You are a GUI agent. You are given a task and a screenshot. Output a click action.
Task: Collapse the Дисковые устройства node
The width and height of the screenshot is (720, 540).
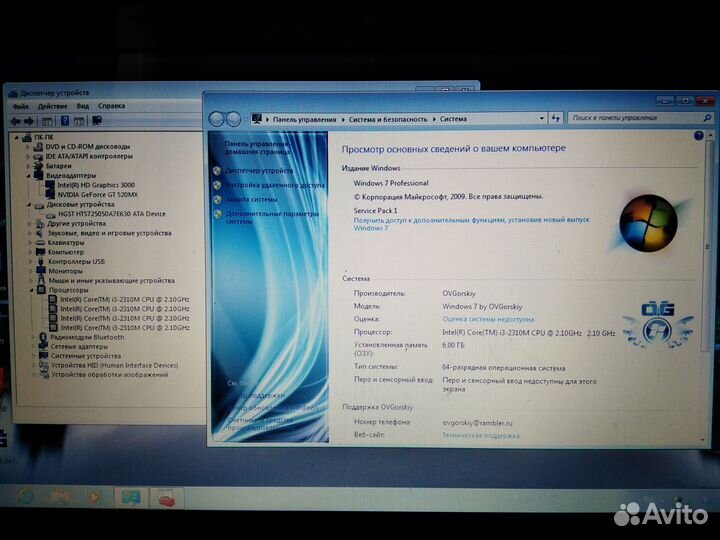coord(28,205)
